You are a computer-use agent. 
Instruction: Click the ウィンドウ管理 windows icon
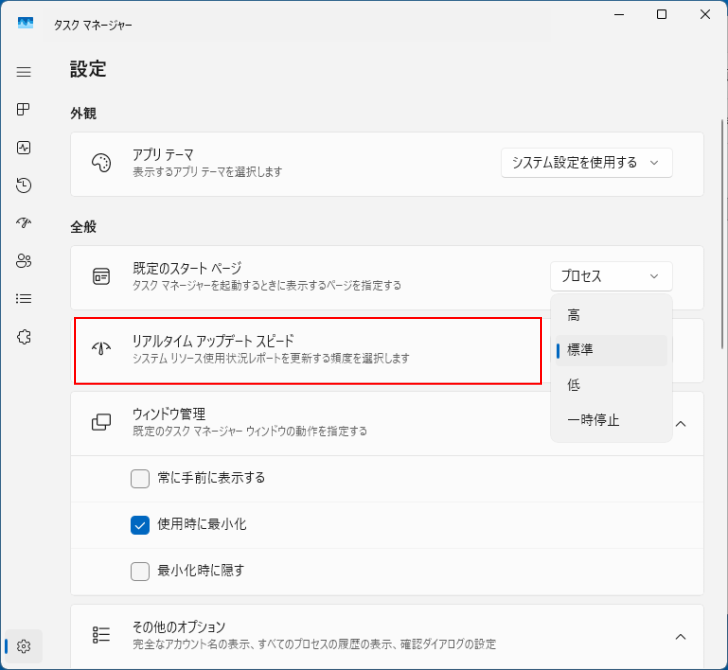[x=101, y=422]
